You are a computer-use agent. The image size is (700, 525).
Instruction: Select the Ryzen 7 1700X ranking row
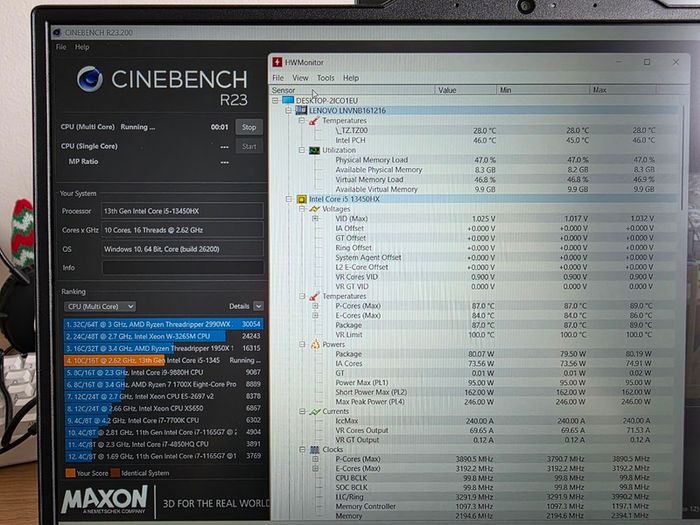tap(163, 384)
